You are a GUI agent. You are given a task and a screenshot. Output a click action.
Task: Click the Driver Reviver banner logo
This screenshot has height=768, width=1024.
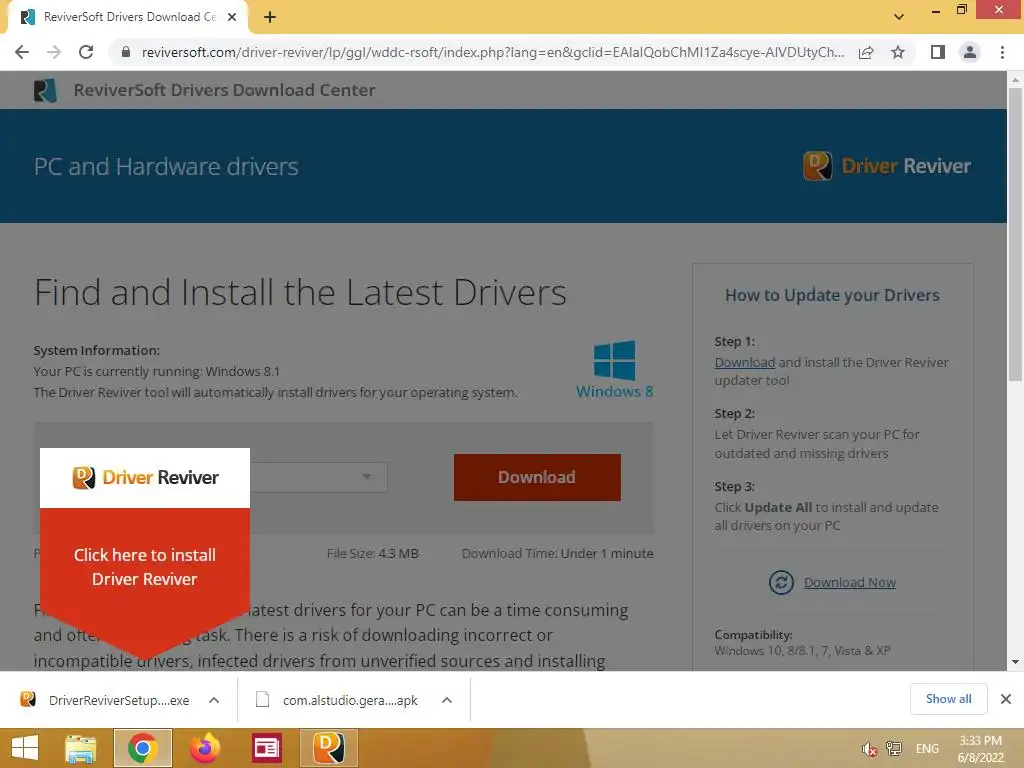tap(886, 166)
